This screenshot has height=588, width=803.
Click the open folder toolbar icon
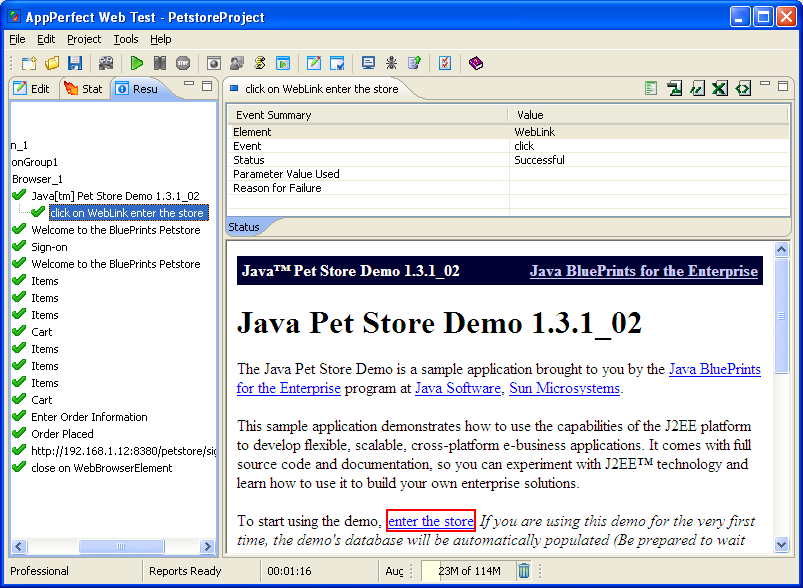click(x=52, y=63)
